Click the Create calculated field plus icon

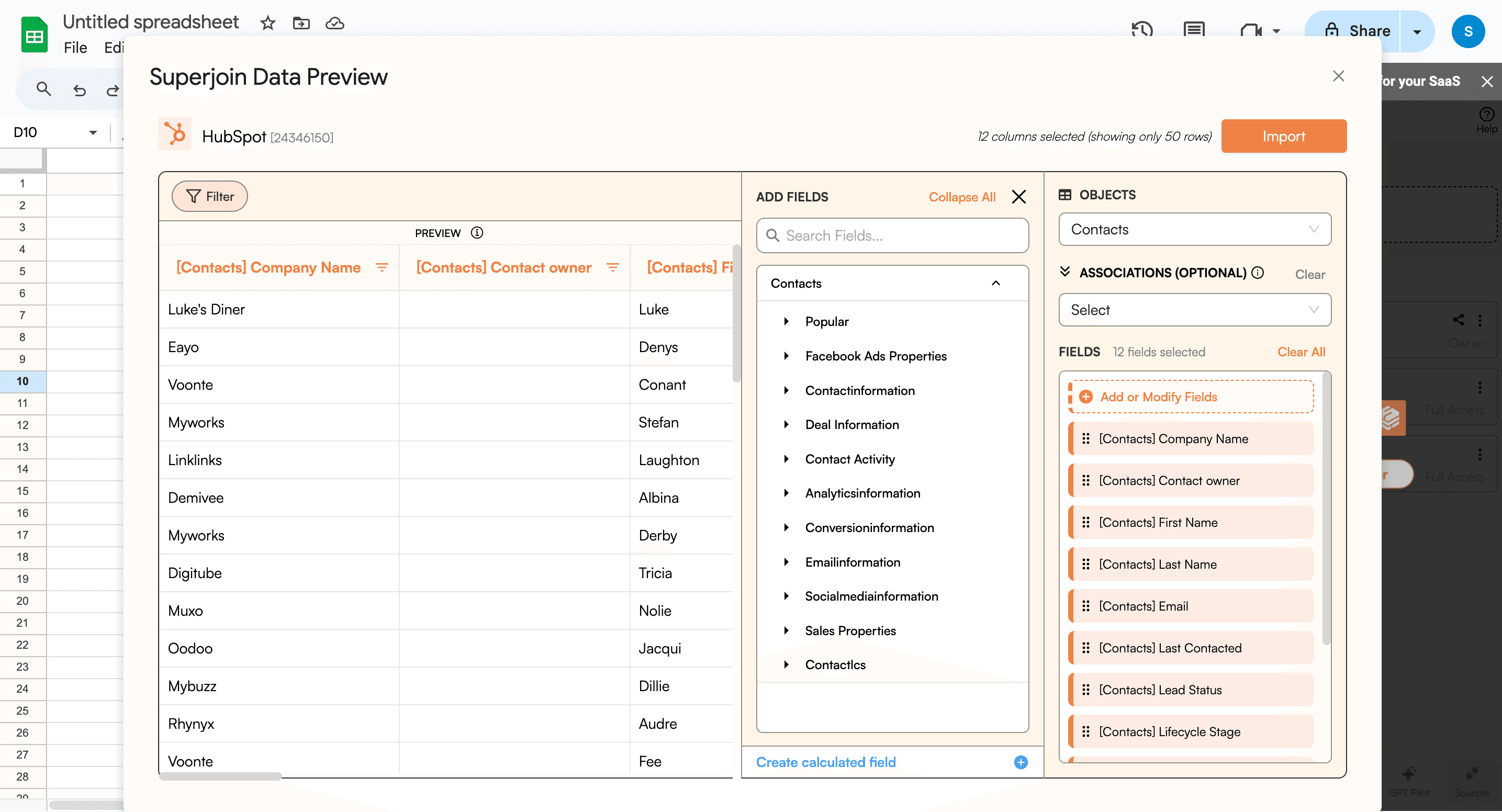pos(1021,762)
